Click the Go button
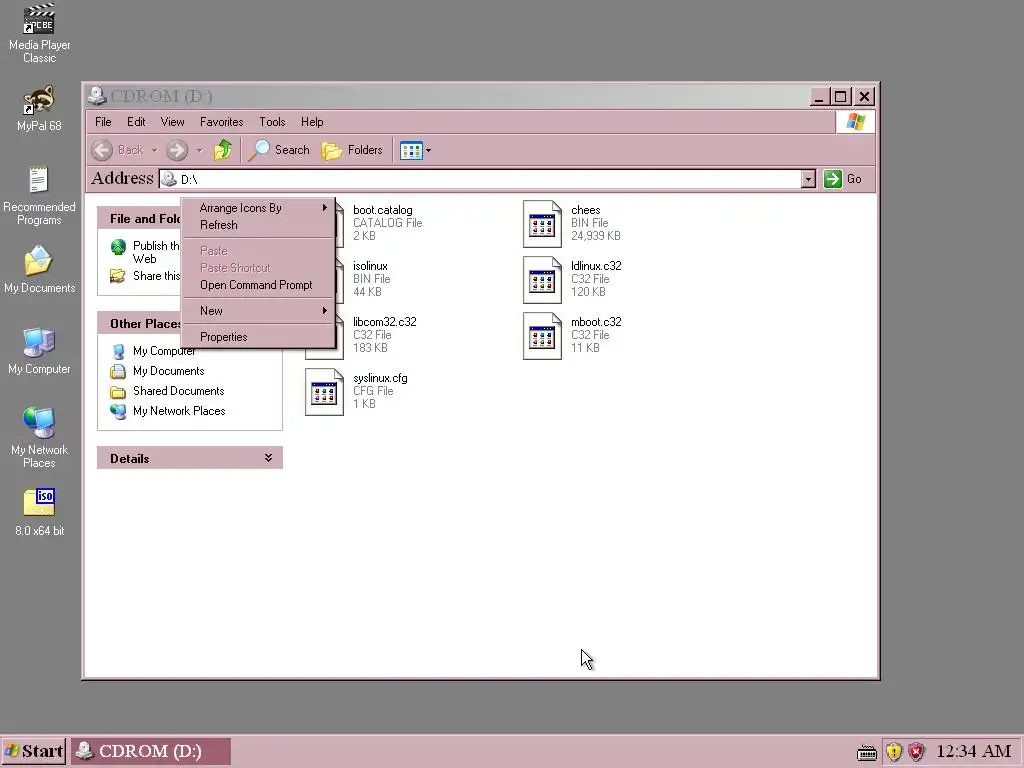The height and width of the screenshot is (768, 1024). [x=843, y=179]
